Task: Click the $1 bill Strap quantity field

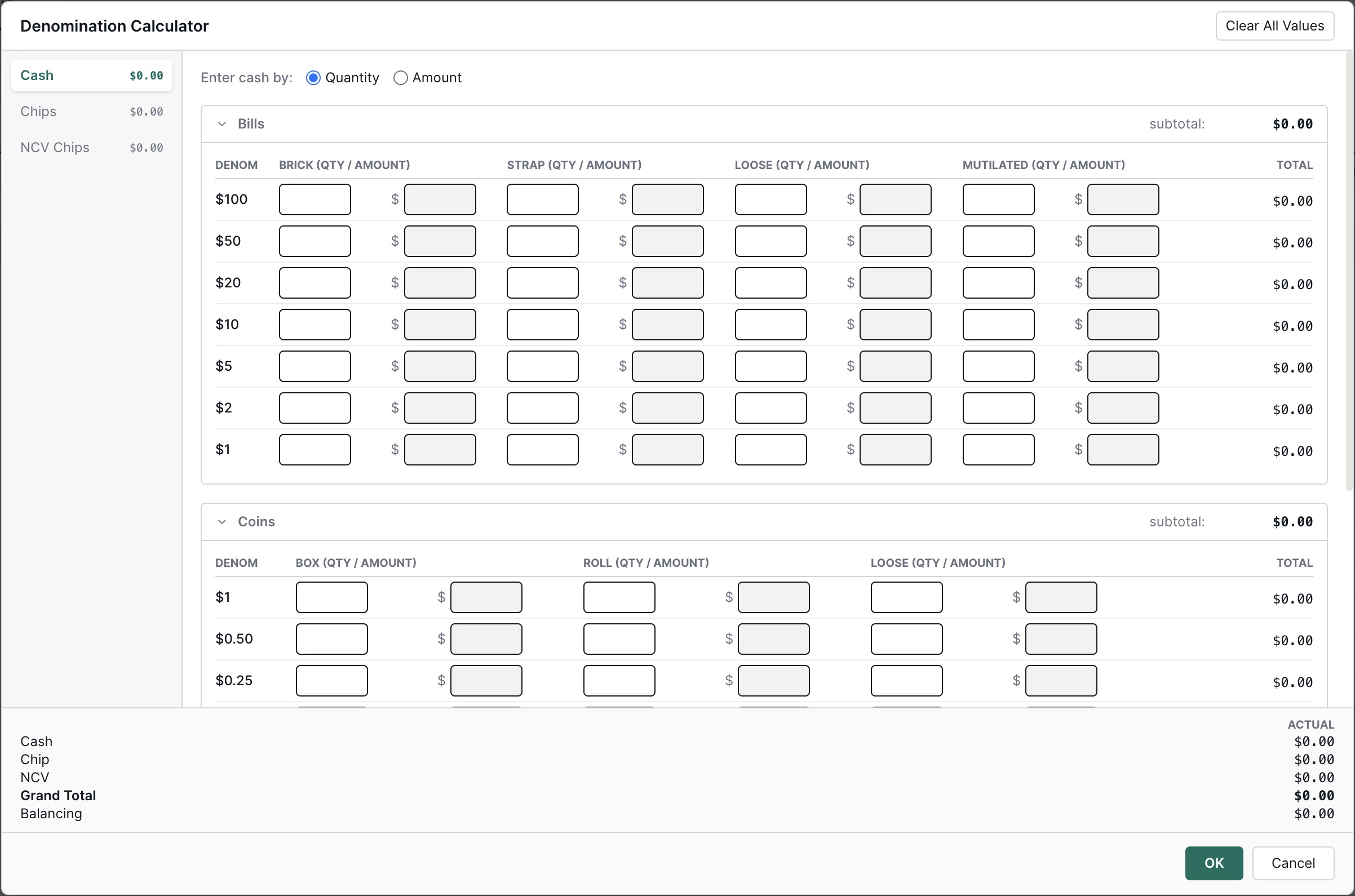Action: pyautogui.click(x=542, y=450)
